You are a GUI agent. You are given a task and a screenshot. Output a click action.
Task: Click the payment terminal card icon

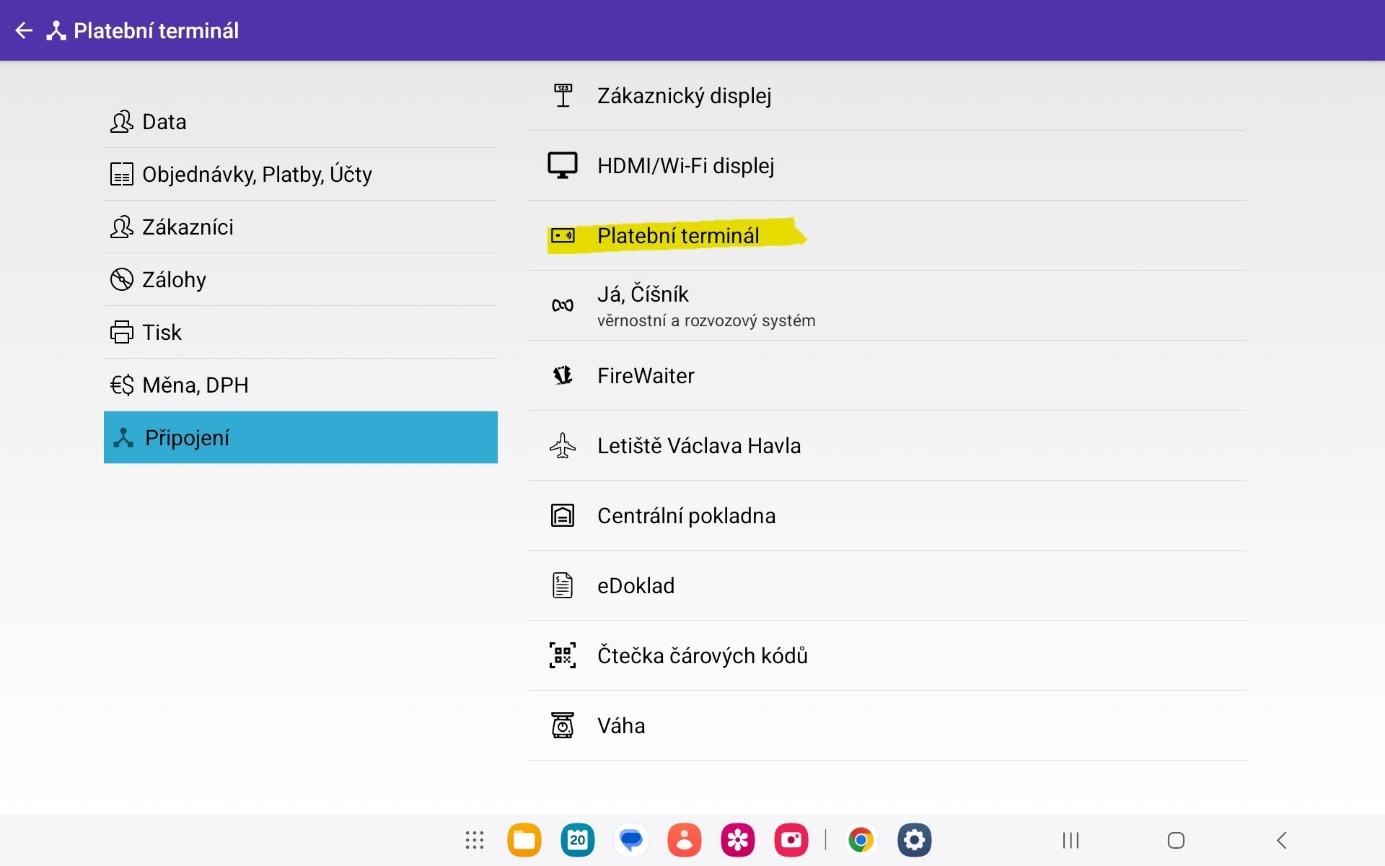[x=563, y=236]
